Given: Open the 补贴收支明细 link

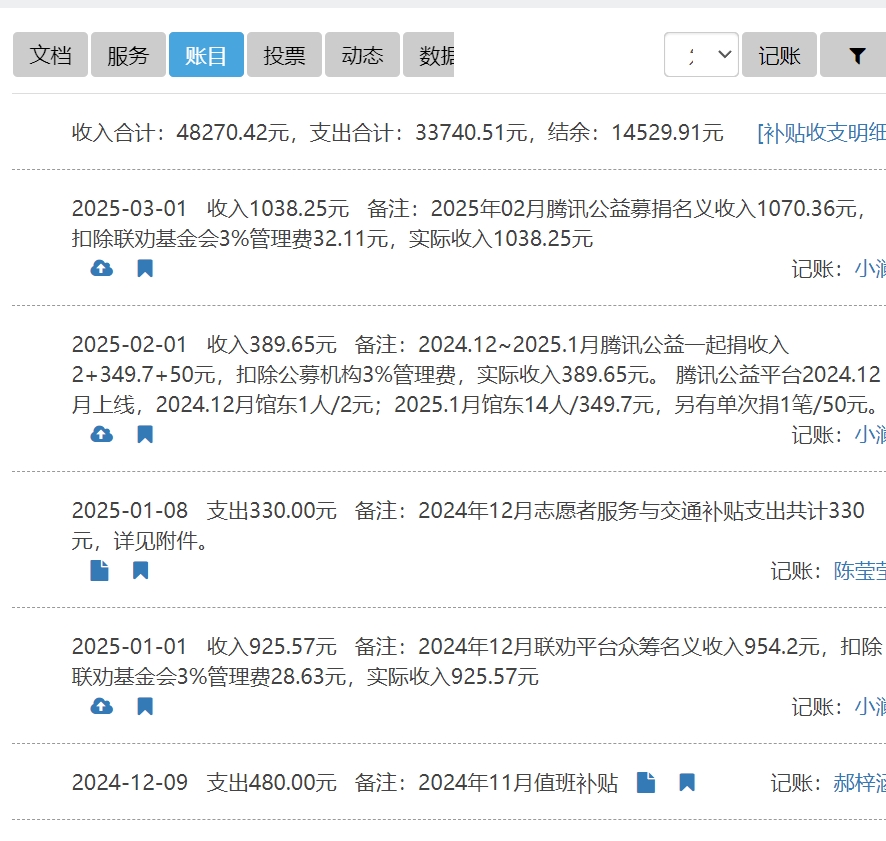Looking at the screenshot, I should pos(821,132).
